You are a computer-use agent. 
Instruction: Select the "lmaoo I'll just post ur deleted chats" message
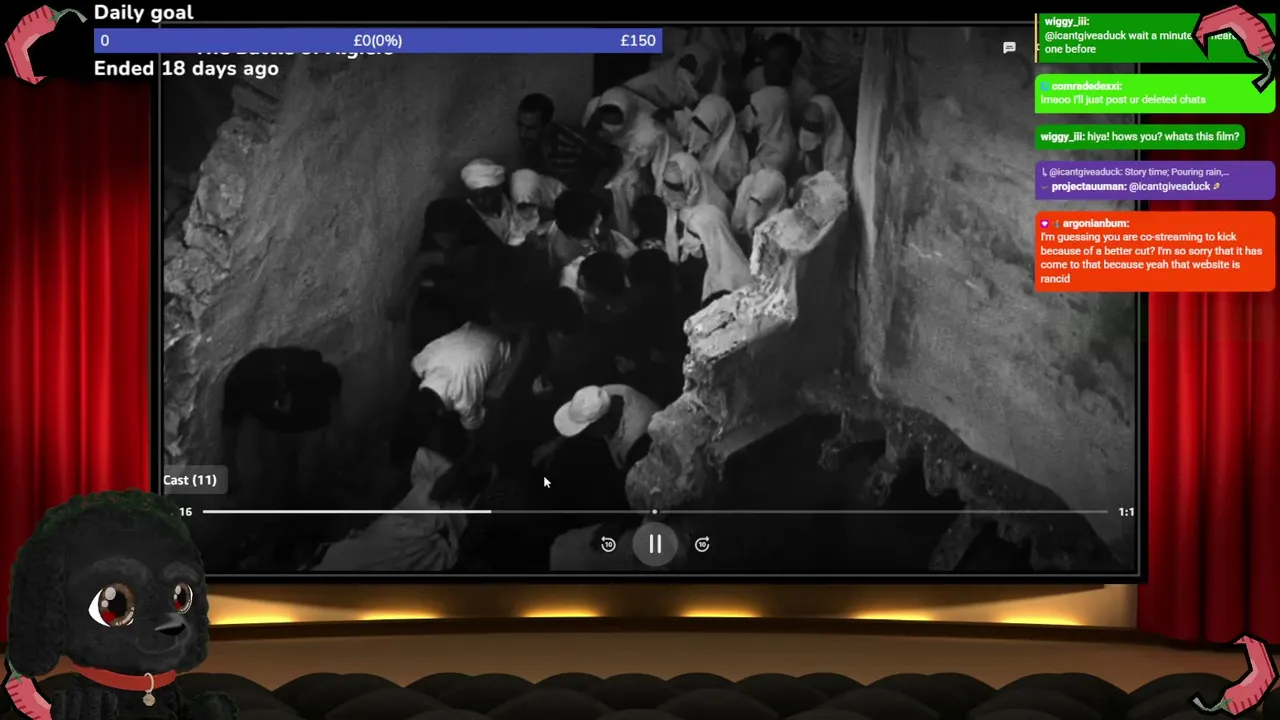coord(1123,100)
